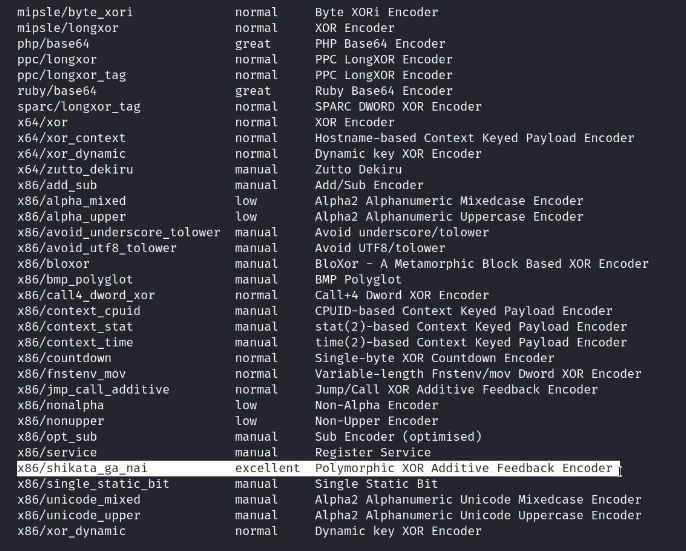Click the x86/bloxor encoder name
This screenshot has height=551, width=686.
(53, 264)
